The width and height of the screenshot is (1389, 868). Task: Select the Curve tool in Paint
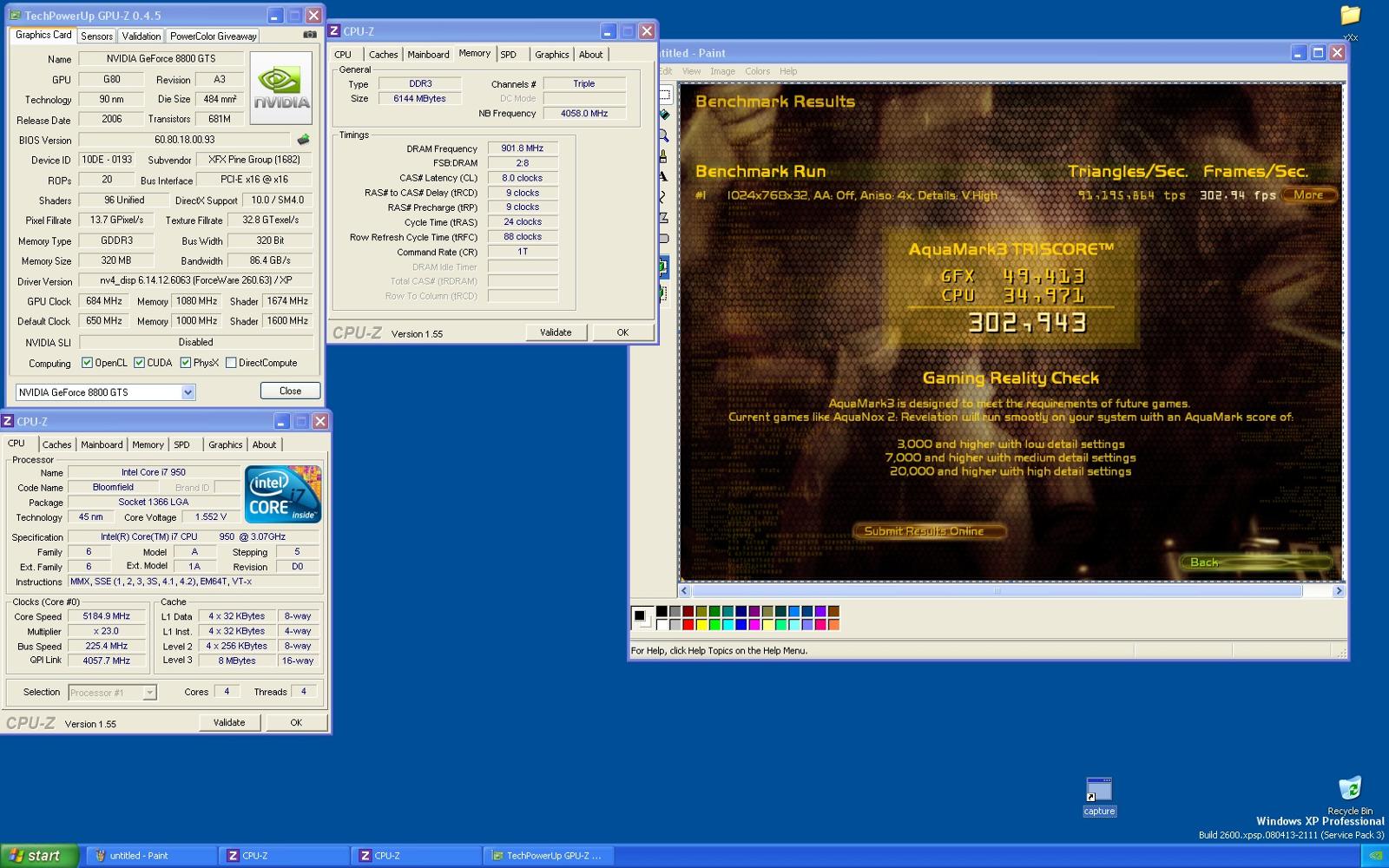coord(664,197)
